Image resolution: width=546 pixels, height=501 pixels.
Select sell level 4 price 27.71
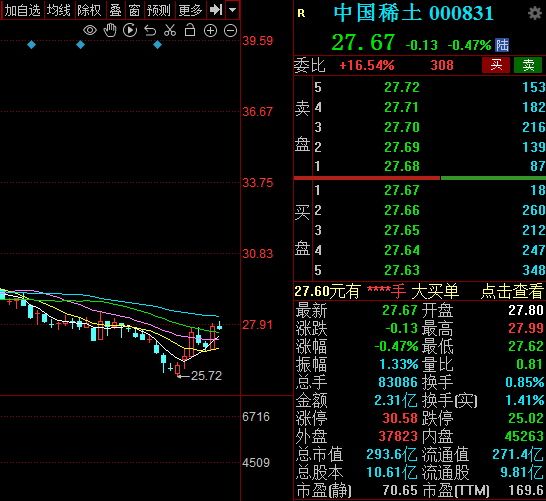click(x=402, y=107)
